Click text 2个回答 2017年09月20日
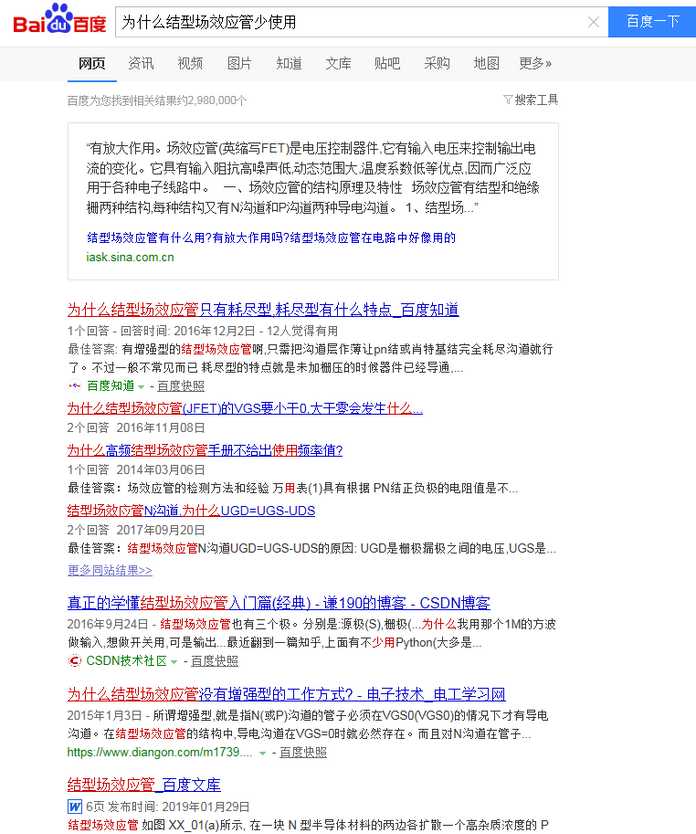Image resolution: width=696 pixels, height=834 pixels. coord(136,530)
